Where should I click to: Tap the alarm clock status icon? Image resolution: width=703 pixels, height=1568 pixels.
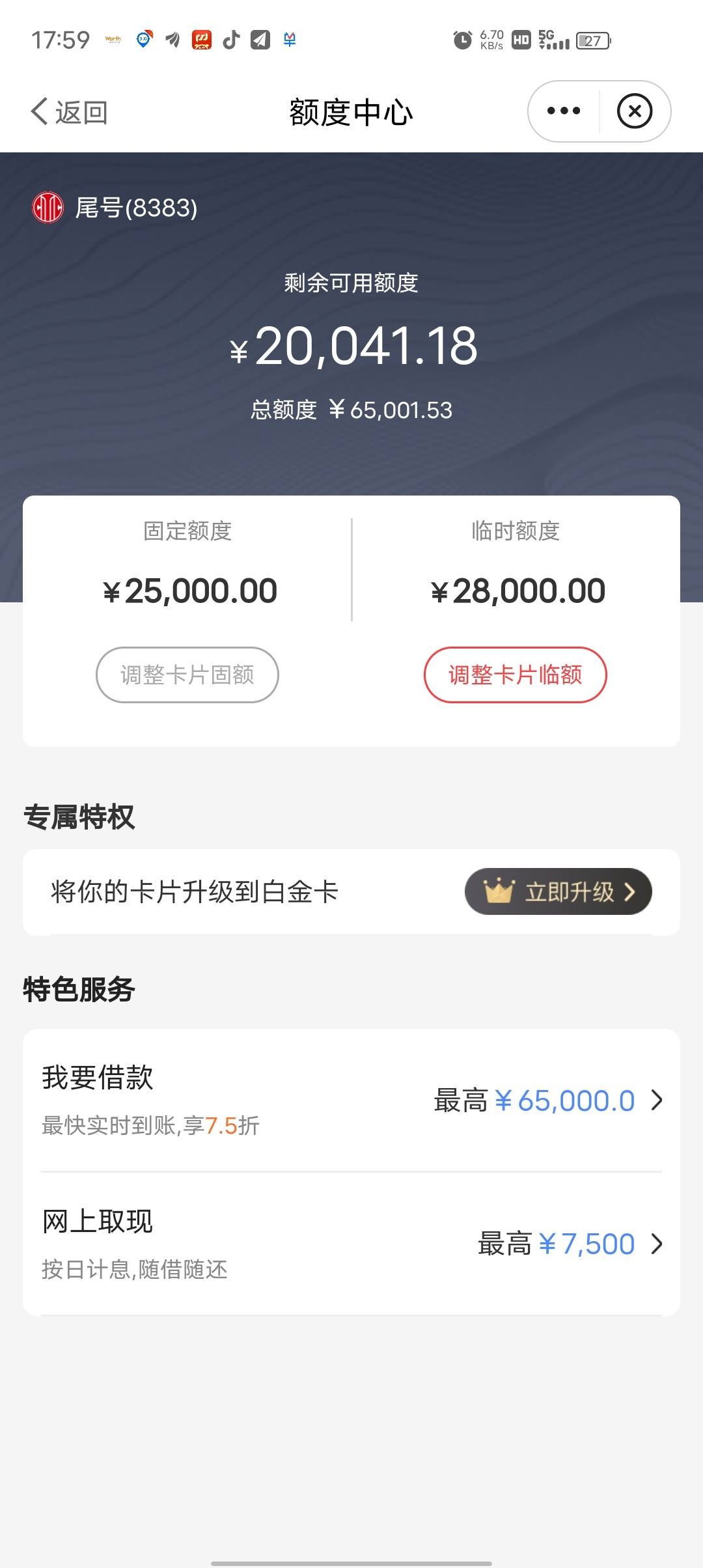[x=462, y=40]
